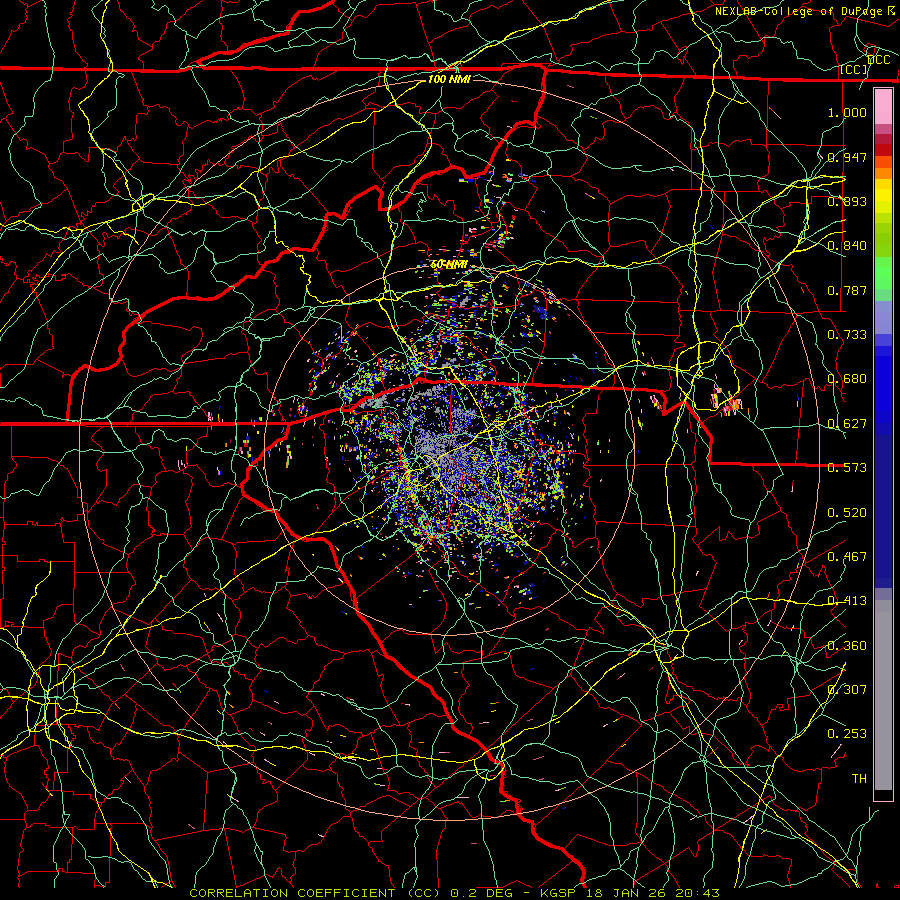The width and height of the screenshot is (900, 900).
Task: Select the 0.627 scale value
Action: point(847,424)
